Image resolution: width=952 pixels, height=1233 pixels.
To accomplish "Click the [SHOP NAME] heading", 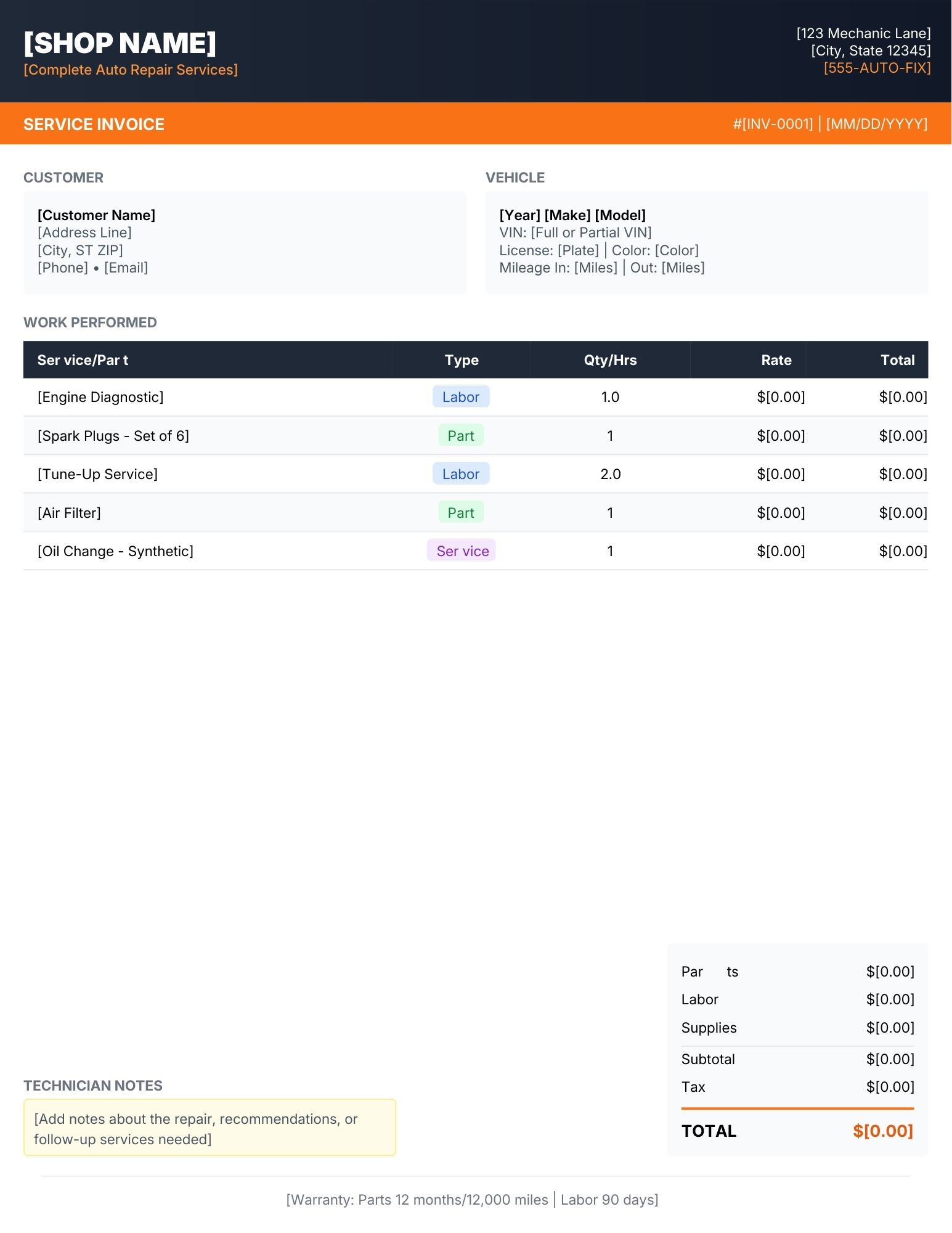I will (x=120, y=43).
